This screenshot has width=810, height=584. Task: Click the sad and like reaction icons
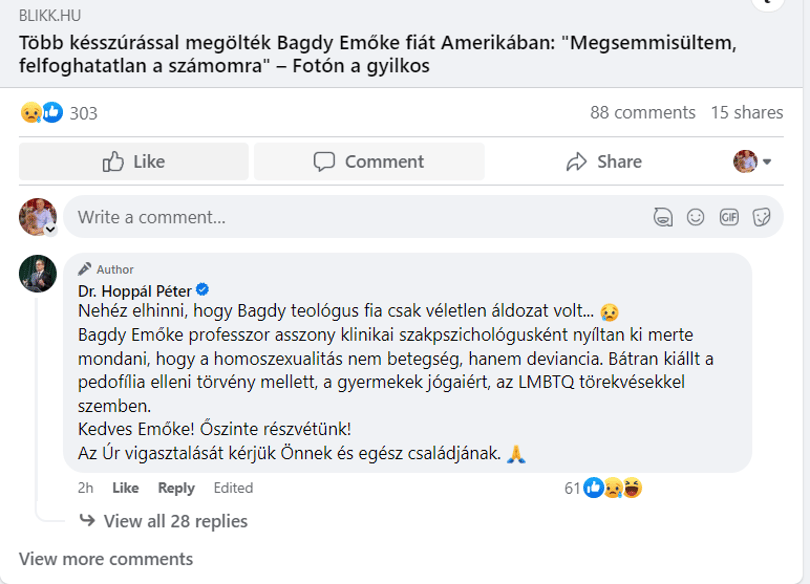[x=42, y=113]
